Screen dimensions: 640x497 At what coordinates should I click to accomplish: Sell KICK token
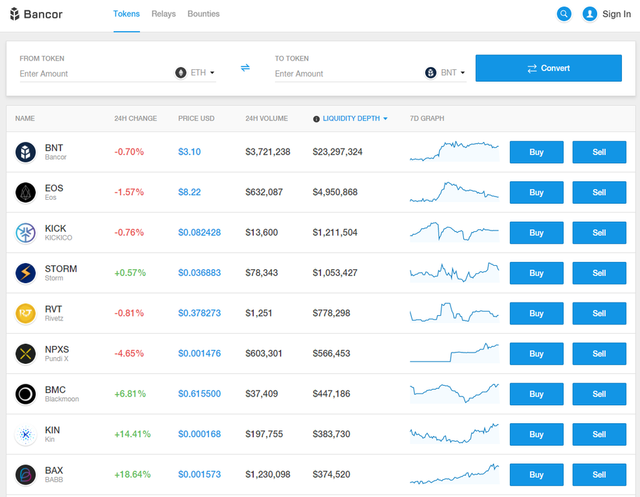point(599,233)
